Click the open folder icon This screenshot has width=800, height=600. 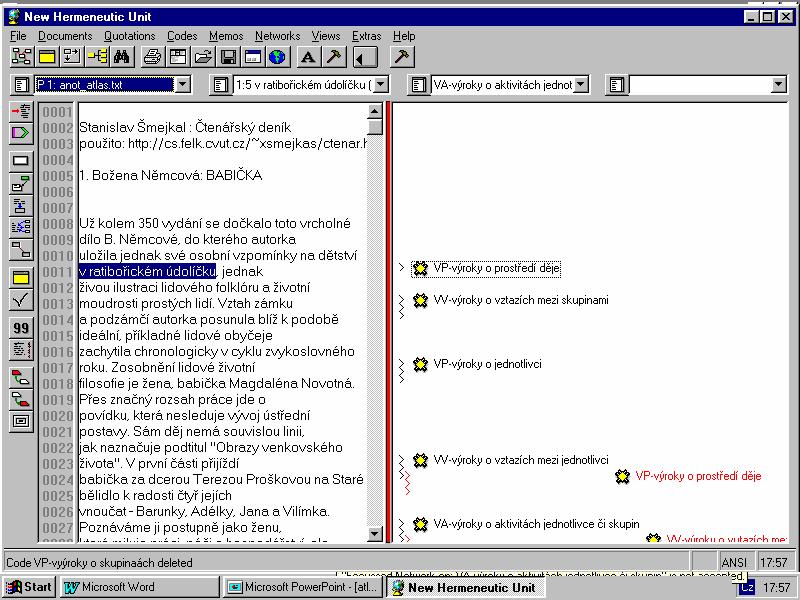(x=203, y=57)
